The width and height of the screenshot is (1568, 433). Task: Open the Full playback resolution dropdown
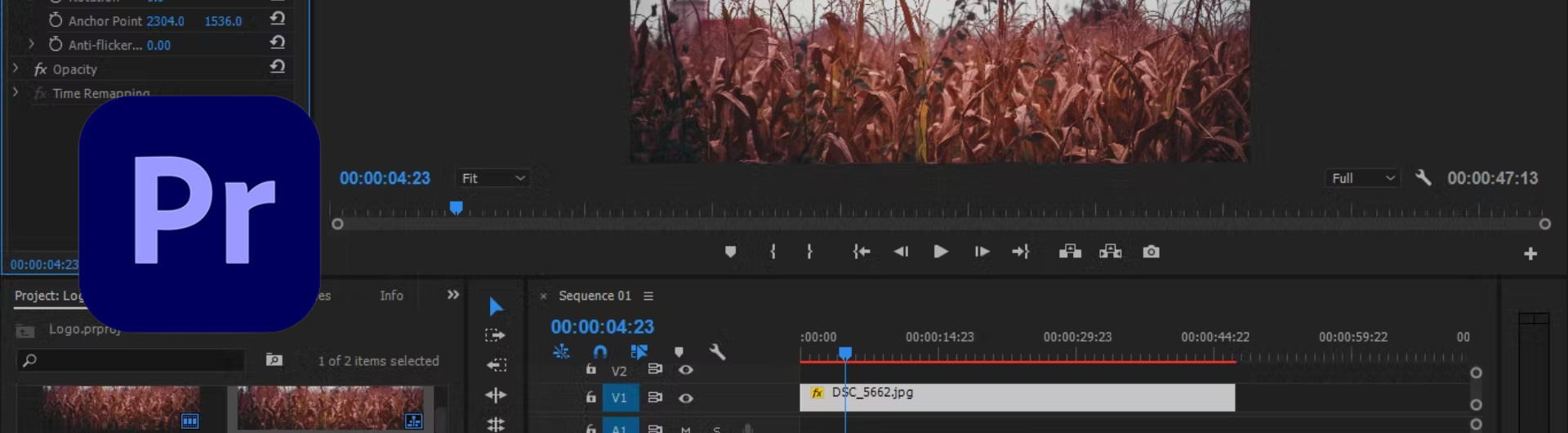click(x=1362, y=178)
